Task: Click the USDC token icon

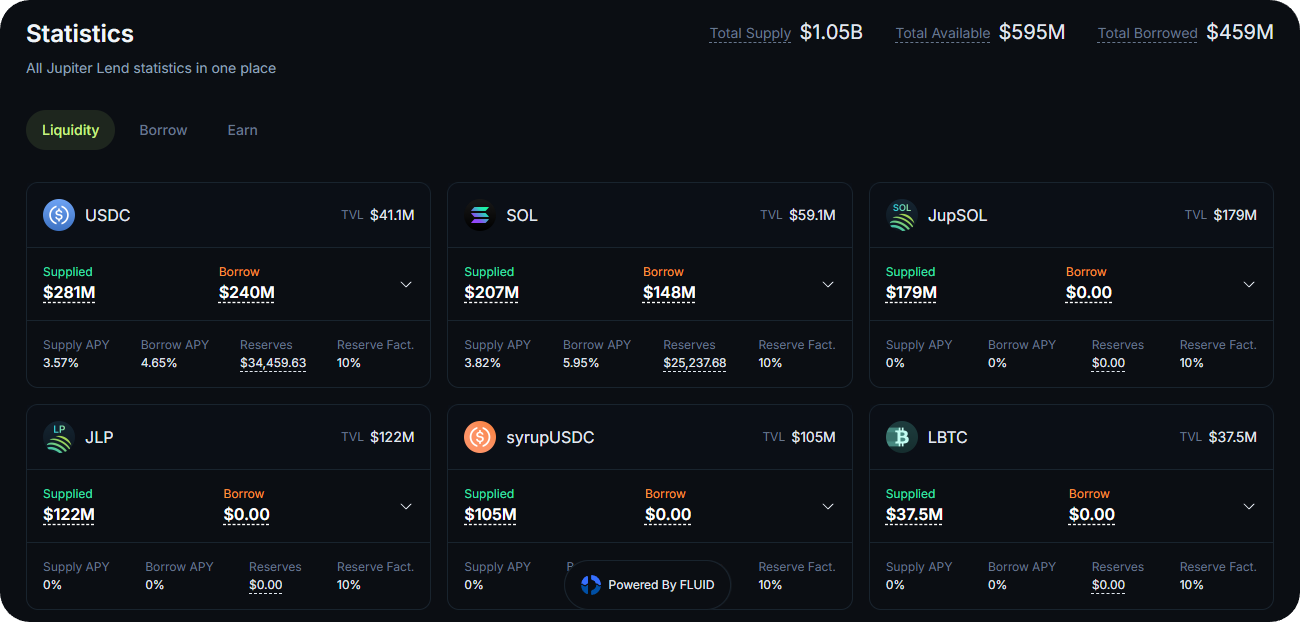Action: [59, 215]
